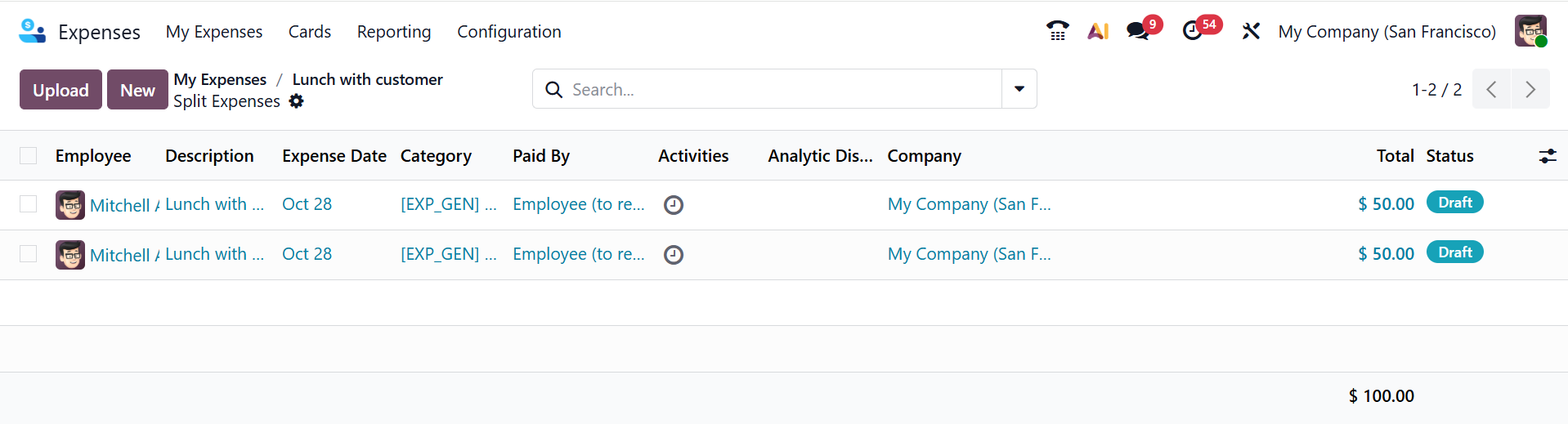Image resolution: width=1568 pixels, height=424 pixels.
Task: Open the Configuration menu
Action: tap(508, 32)
